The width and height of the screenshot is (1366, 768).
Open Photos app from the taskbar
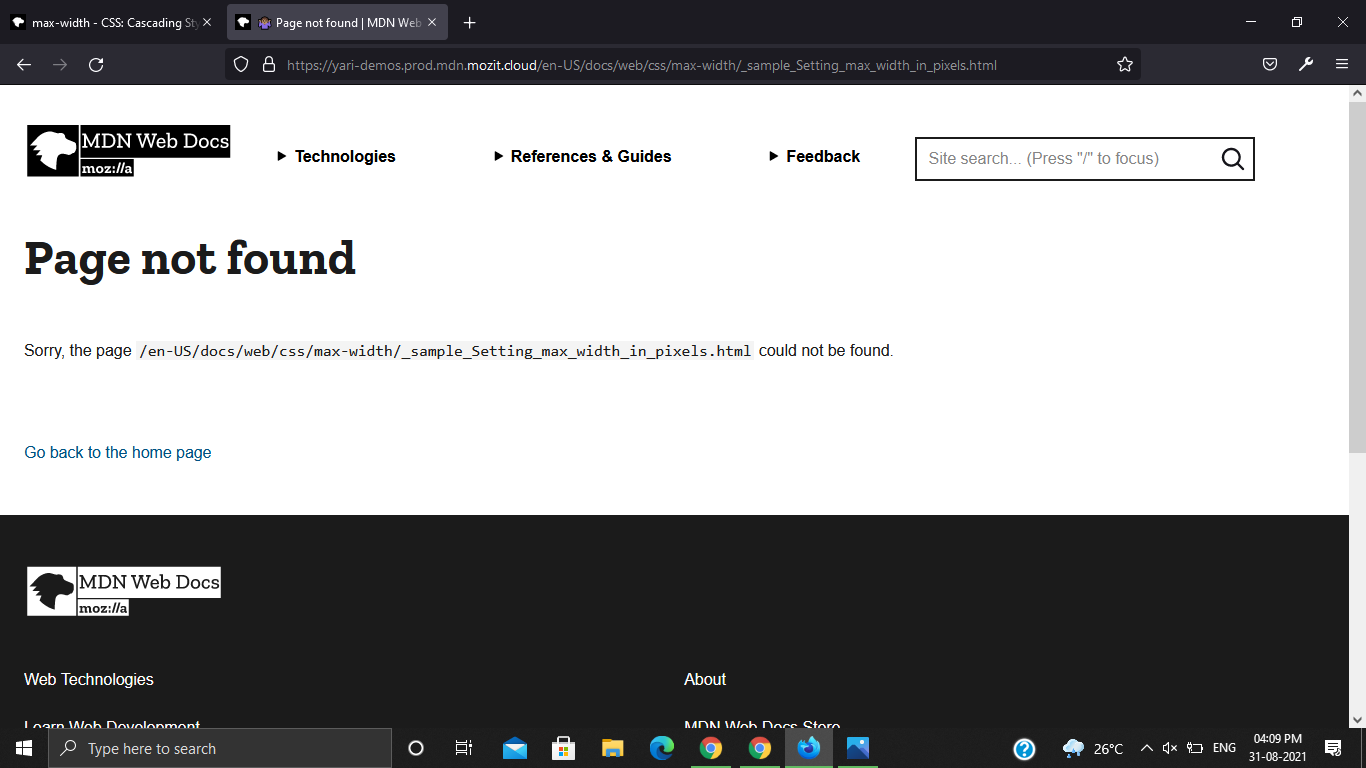[857, 748]
